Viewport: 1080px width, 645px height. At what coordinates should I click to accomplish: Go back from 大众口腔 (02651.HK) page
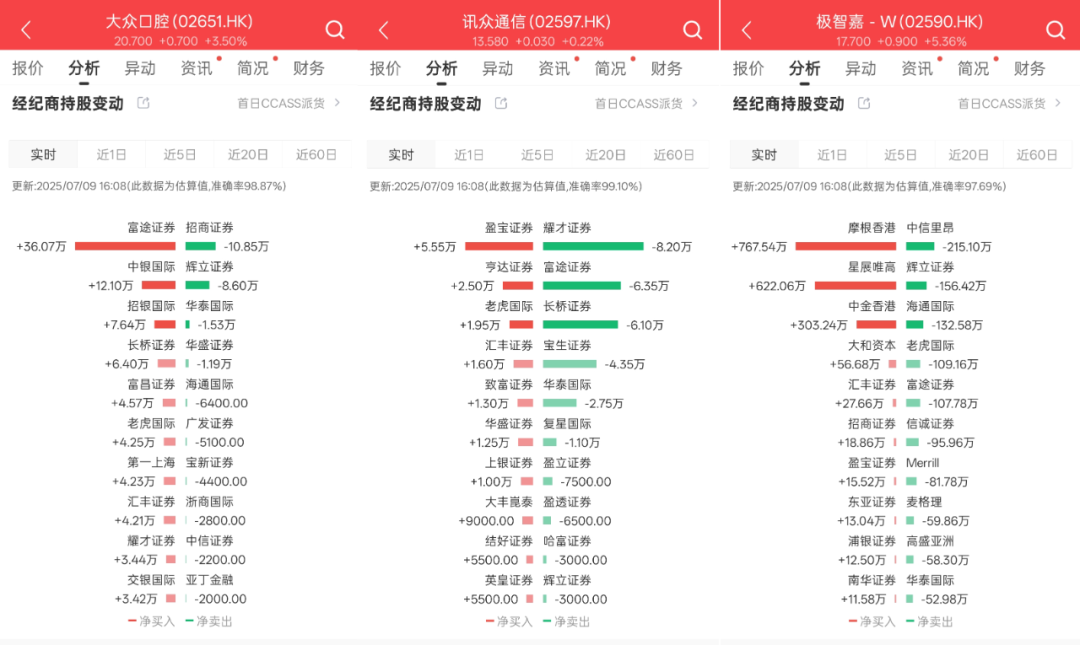pyautogui.click(x=26, y=30)
